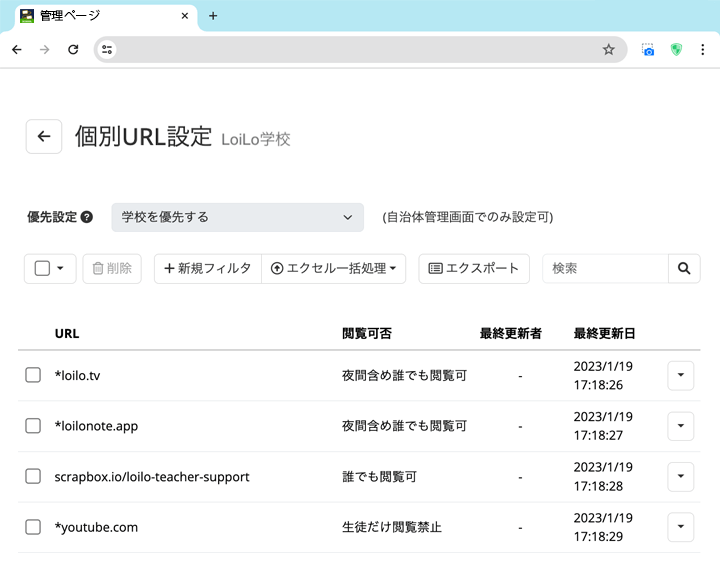
Task: Bookmark this page with the star icon
Action: click(608, 49)
